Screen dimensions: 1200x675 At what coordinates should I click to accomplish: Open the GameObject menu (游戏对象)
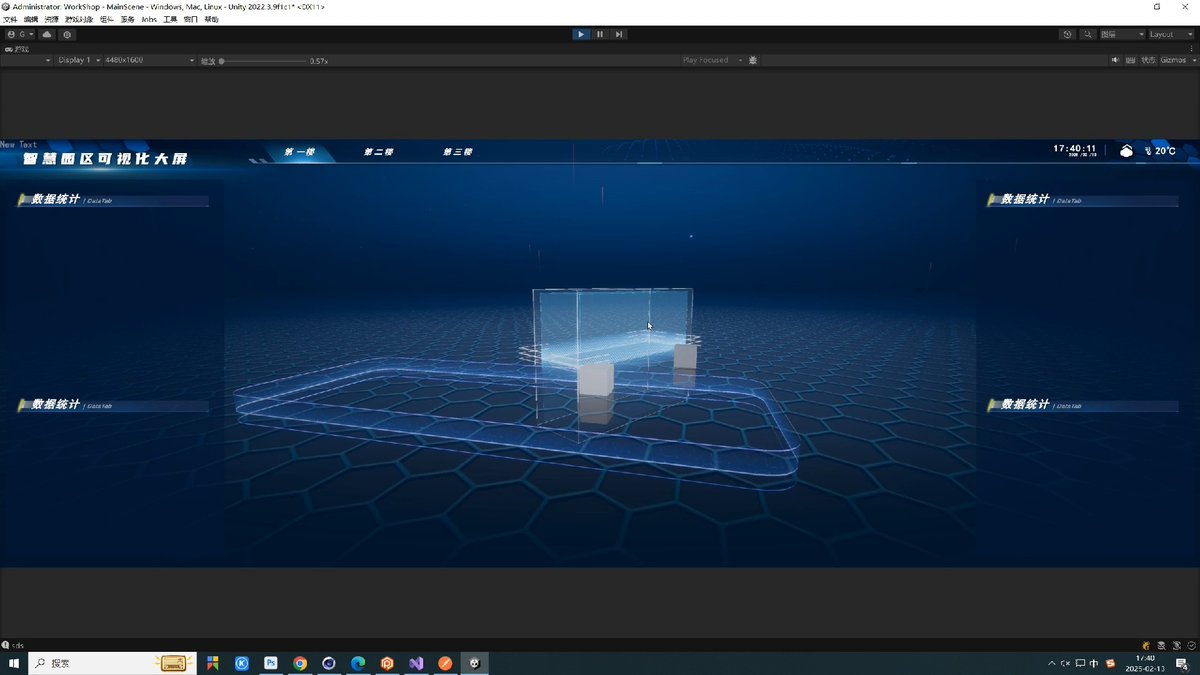[x=78, y=19]
